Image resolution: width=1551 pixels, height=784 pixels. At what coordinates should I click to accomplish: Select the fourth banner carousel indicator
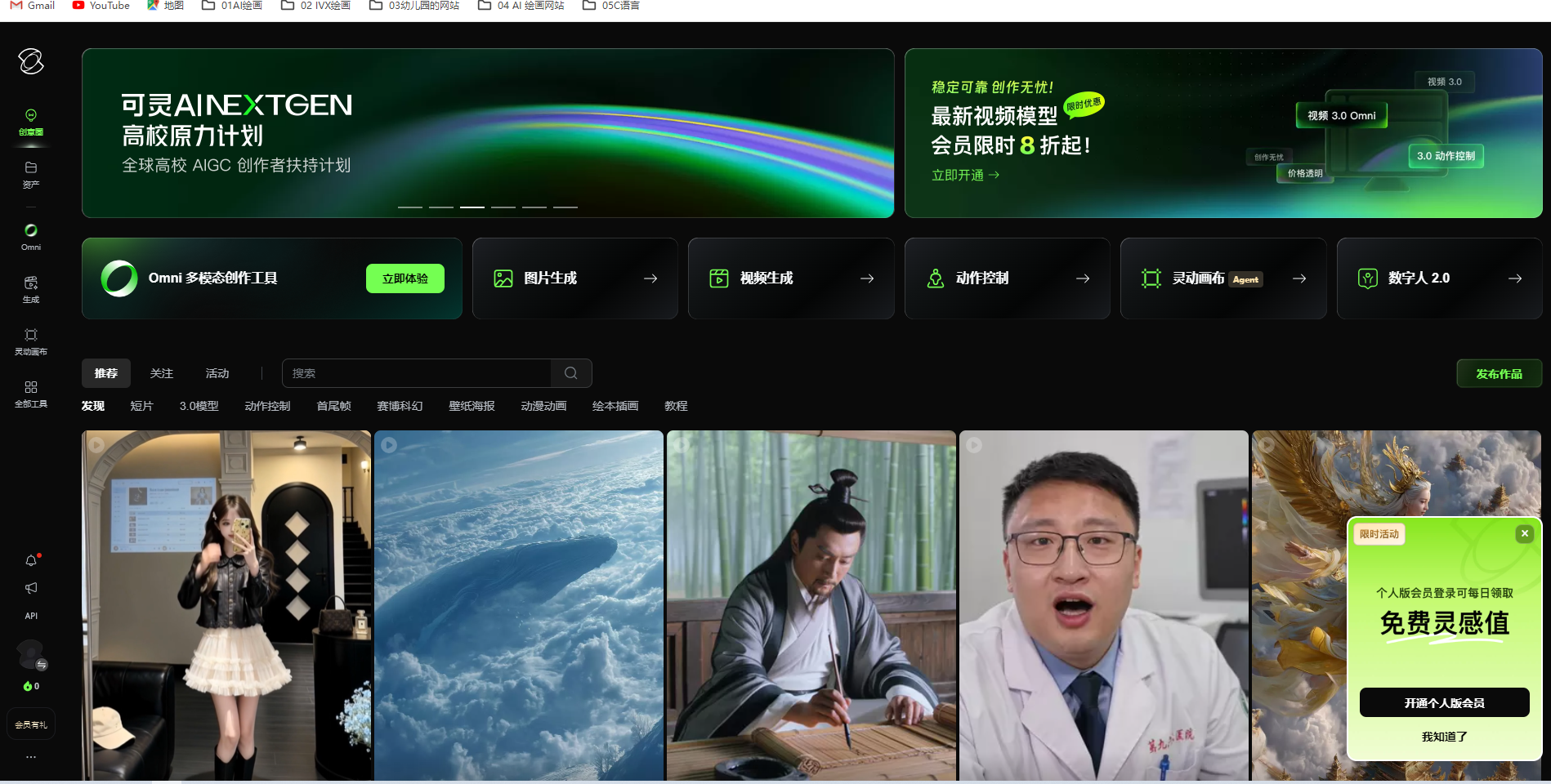click(503, 207)
